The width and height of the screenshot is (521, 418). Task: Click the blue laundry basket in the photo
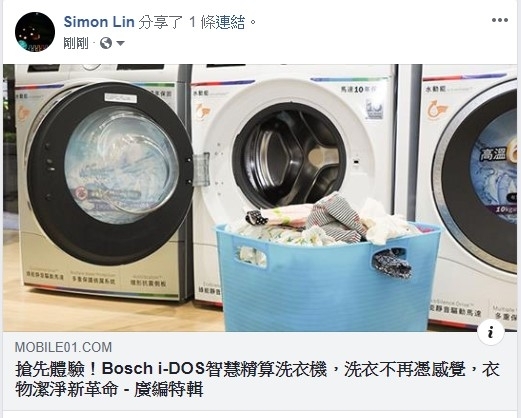click(327, 279)
